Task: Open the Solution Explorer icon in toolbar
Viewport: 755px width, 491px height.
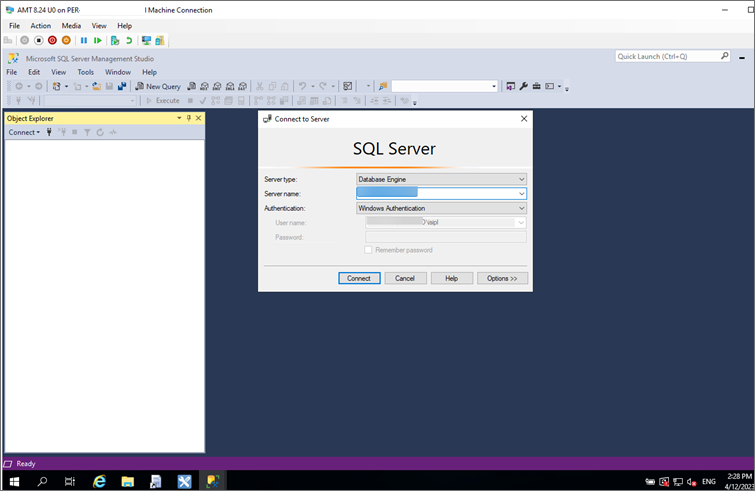Action: pyautogui.click(x=510, y=86)
